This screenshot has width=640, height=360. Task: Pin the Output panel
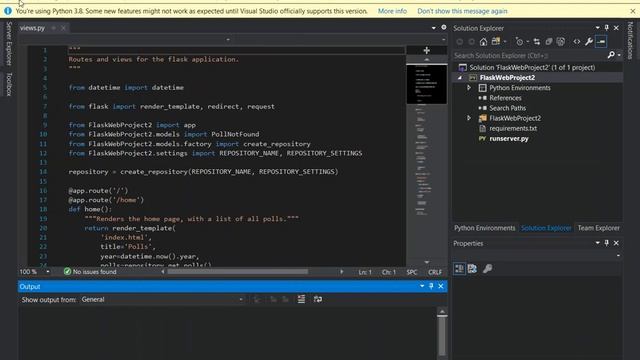pos(431,287)
